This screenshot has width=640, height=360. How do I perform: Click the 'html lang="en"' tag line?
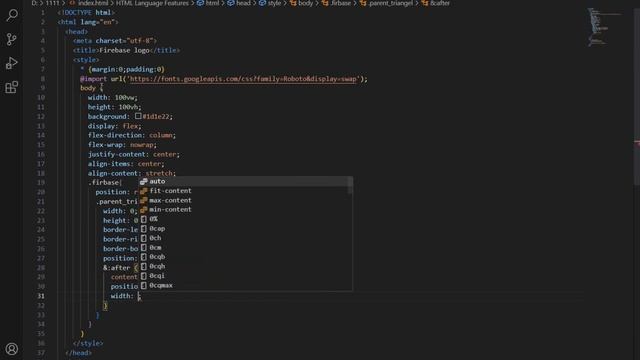[x=88, y=22]
